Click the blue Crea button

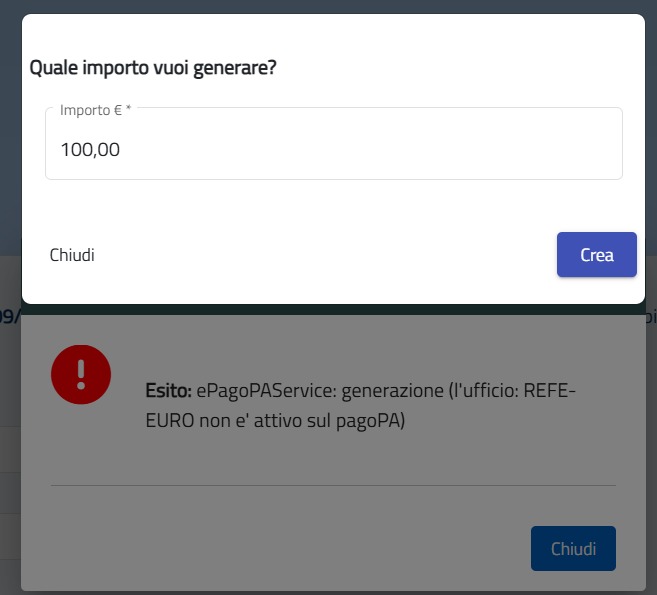point(597,255)
